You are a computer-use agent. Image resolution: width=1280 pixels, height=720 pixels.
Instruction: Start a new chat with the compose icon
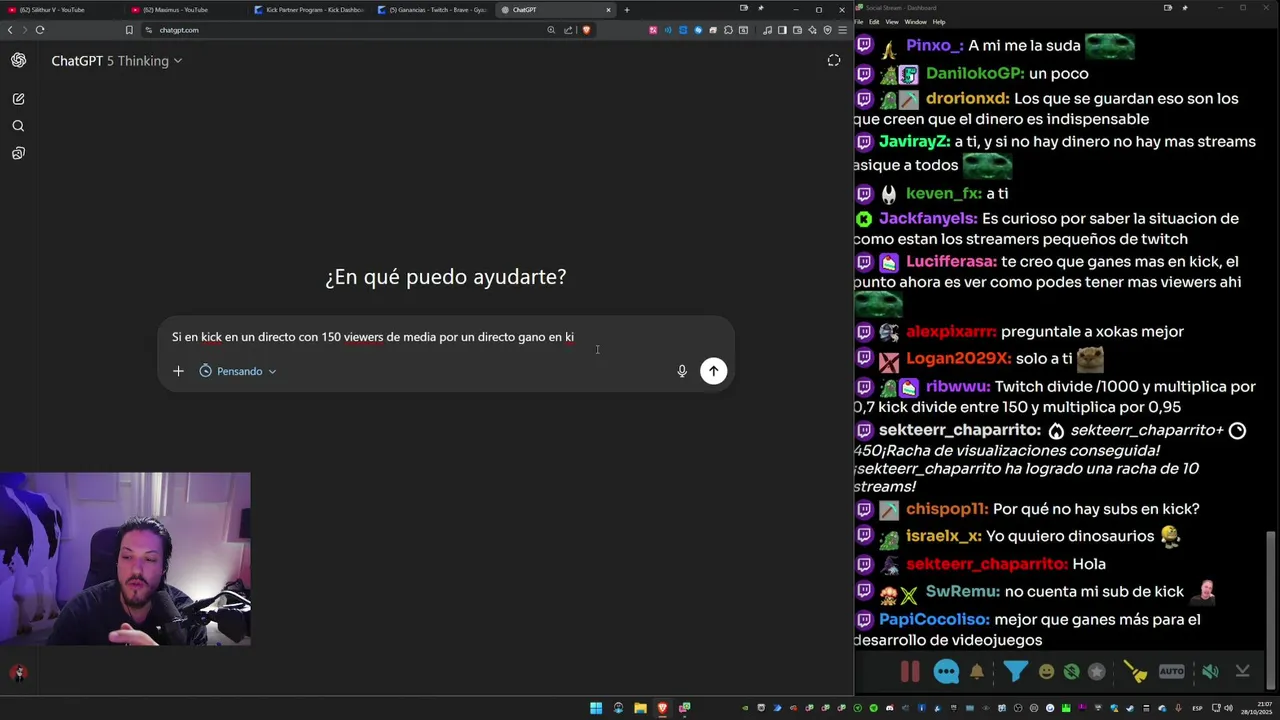click(18, 99)
